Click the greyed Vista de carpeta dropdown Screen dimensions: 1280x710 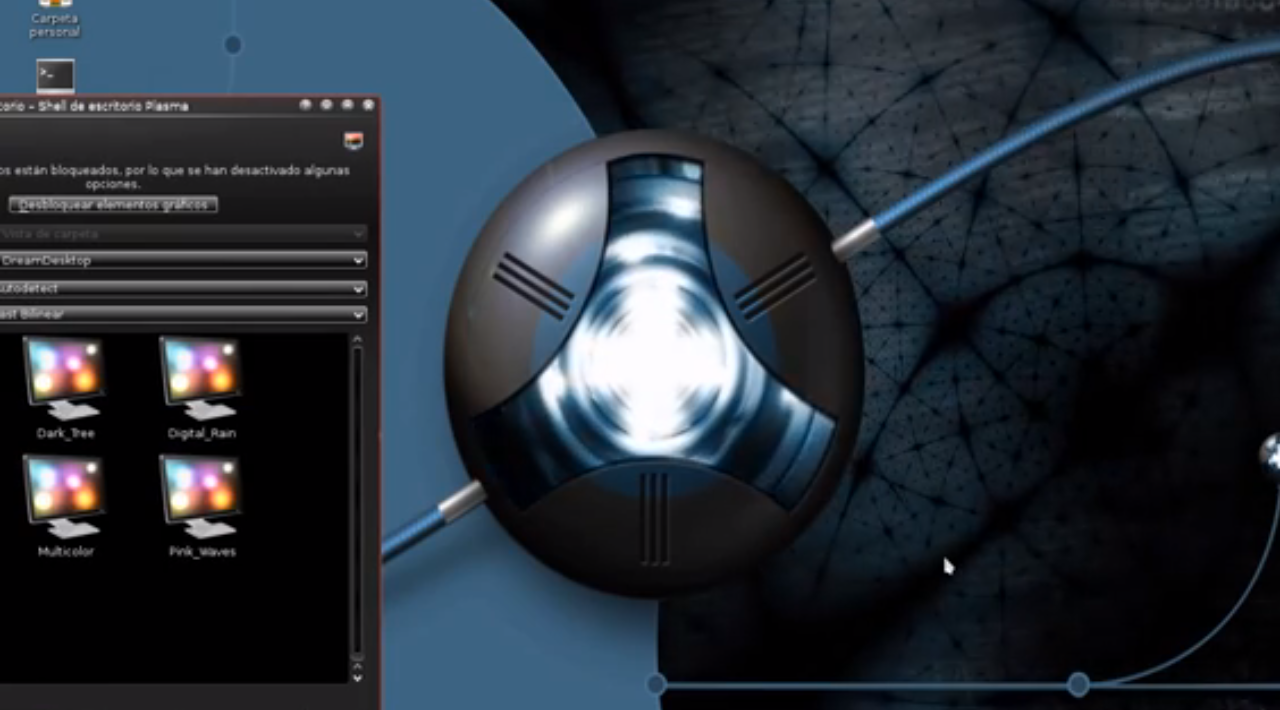click(x=182, y=234)
